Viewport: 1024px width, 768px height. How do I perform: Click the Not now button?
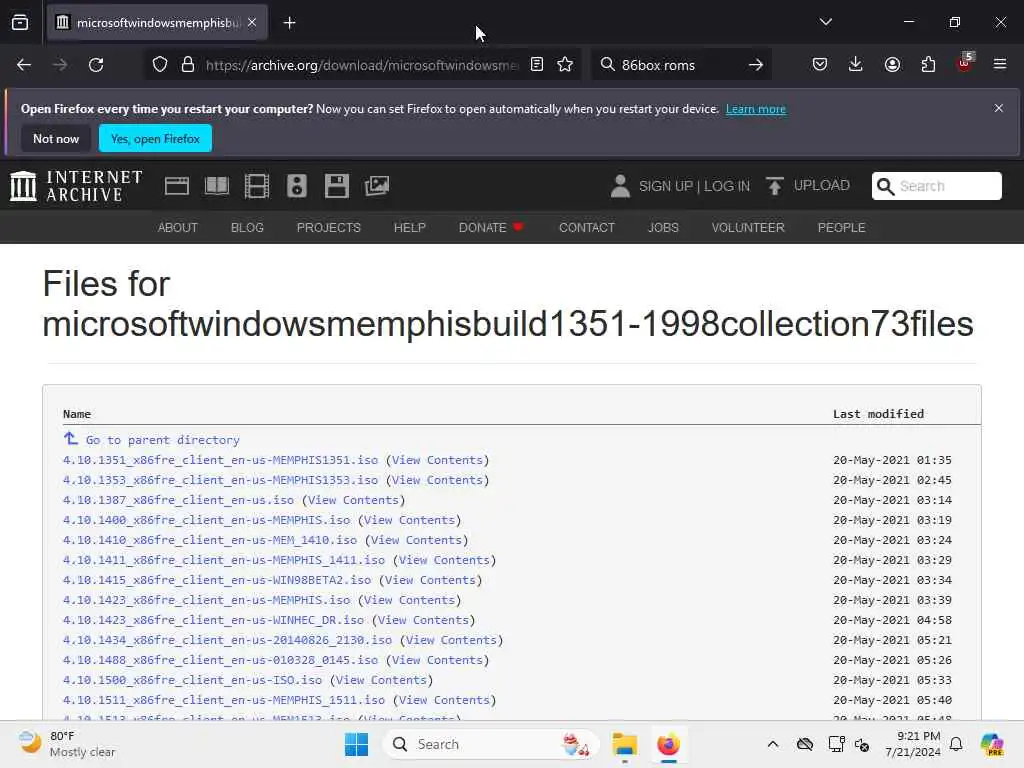tap(56, 138)
